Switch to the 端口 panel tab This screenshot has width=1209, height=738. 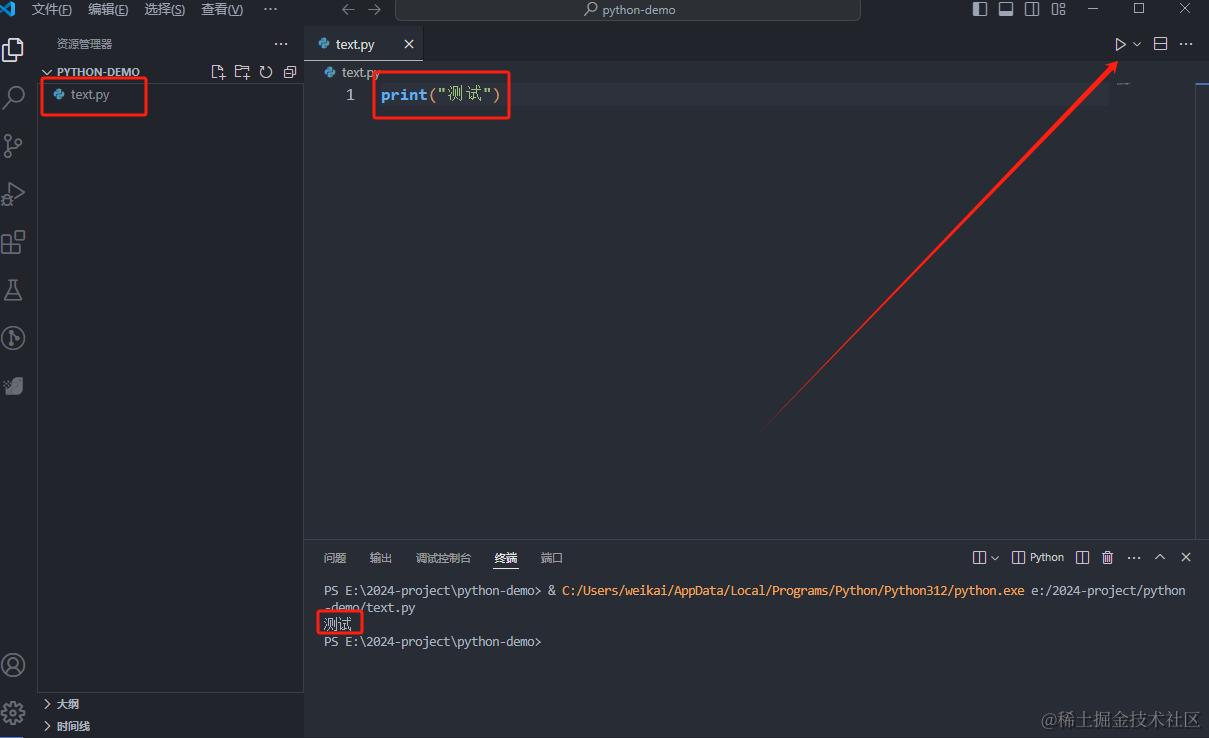tap(552, 558)
